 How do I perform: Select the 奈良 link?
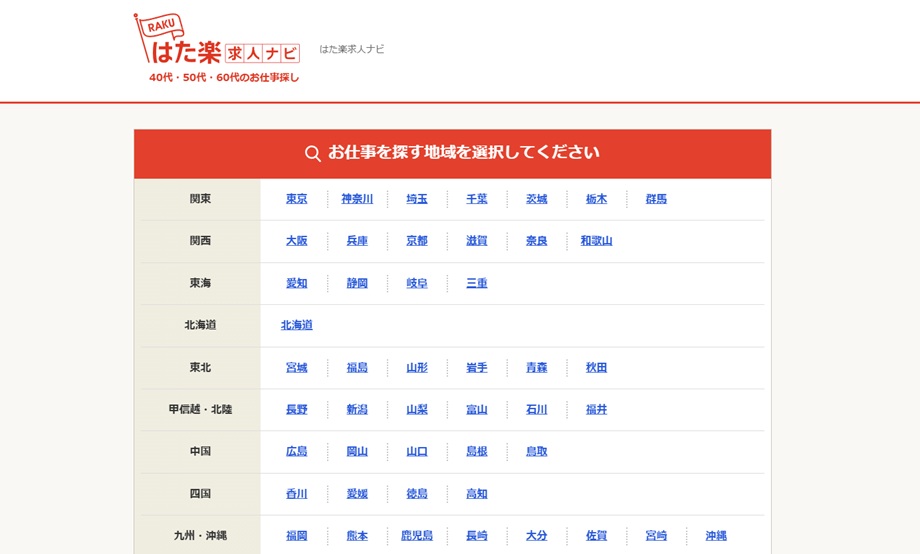coord(537,241)
